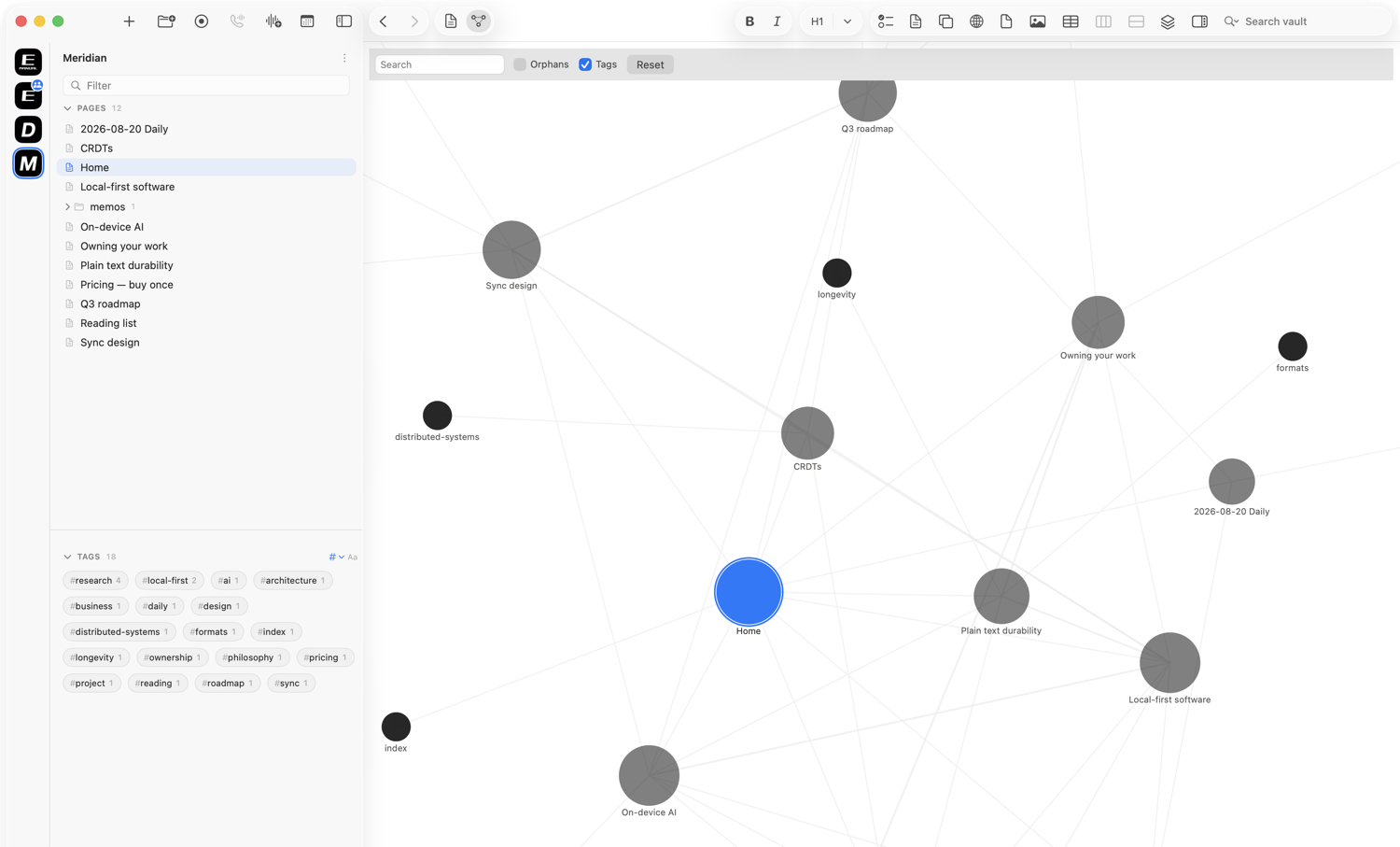Apply H1 heading style
The image size is (1400, 847).
point(817,21)
